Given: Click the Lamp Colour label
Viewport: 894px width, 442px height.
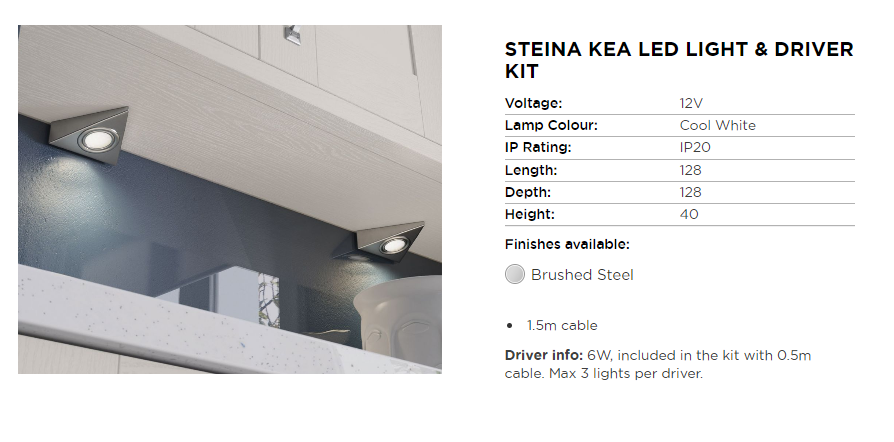Looking at the screenshot, I should pyautogui.click(x=551, y=125).
